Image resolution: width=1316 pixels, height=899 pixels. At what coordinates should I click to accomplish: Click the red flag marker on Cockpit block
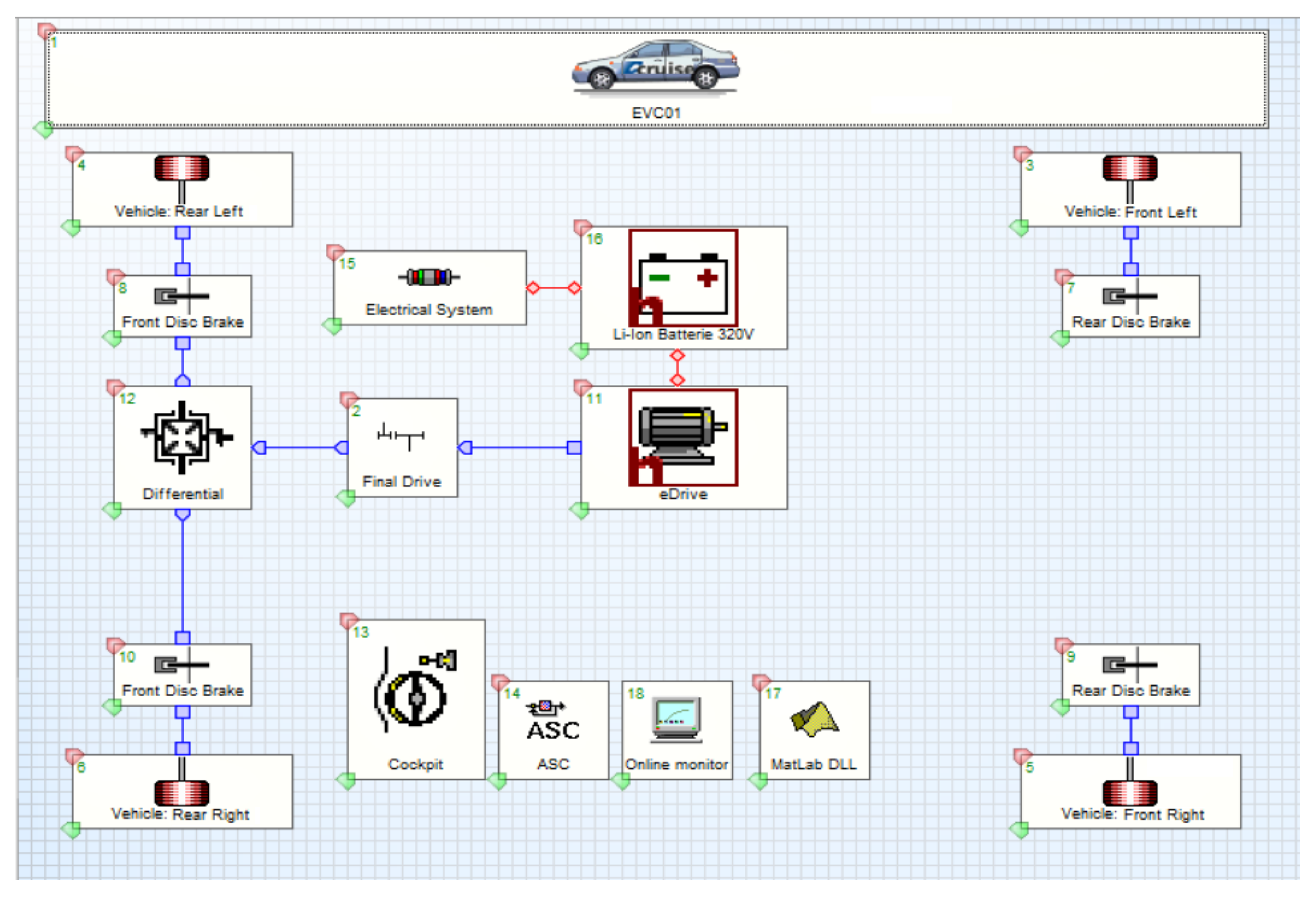(349, 620)
